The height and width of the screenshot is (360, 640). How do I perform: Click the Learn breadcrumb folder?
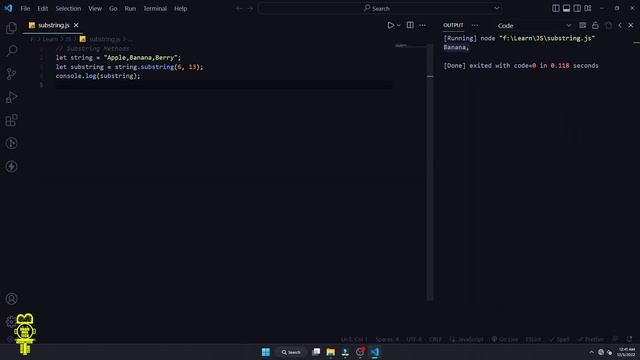[x=50, y=39]
